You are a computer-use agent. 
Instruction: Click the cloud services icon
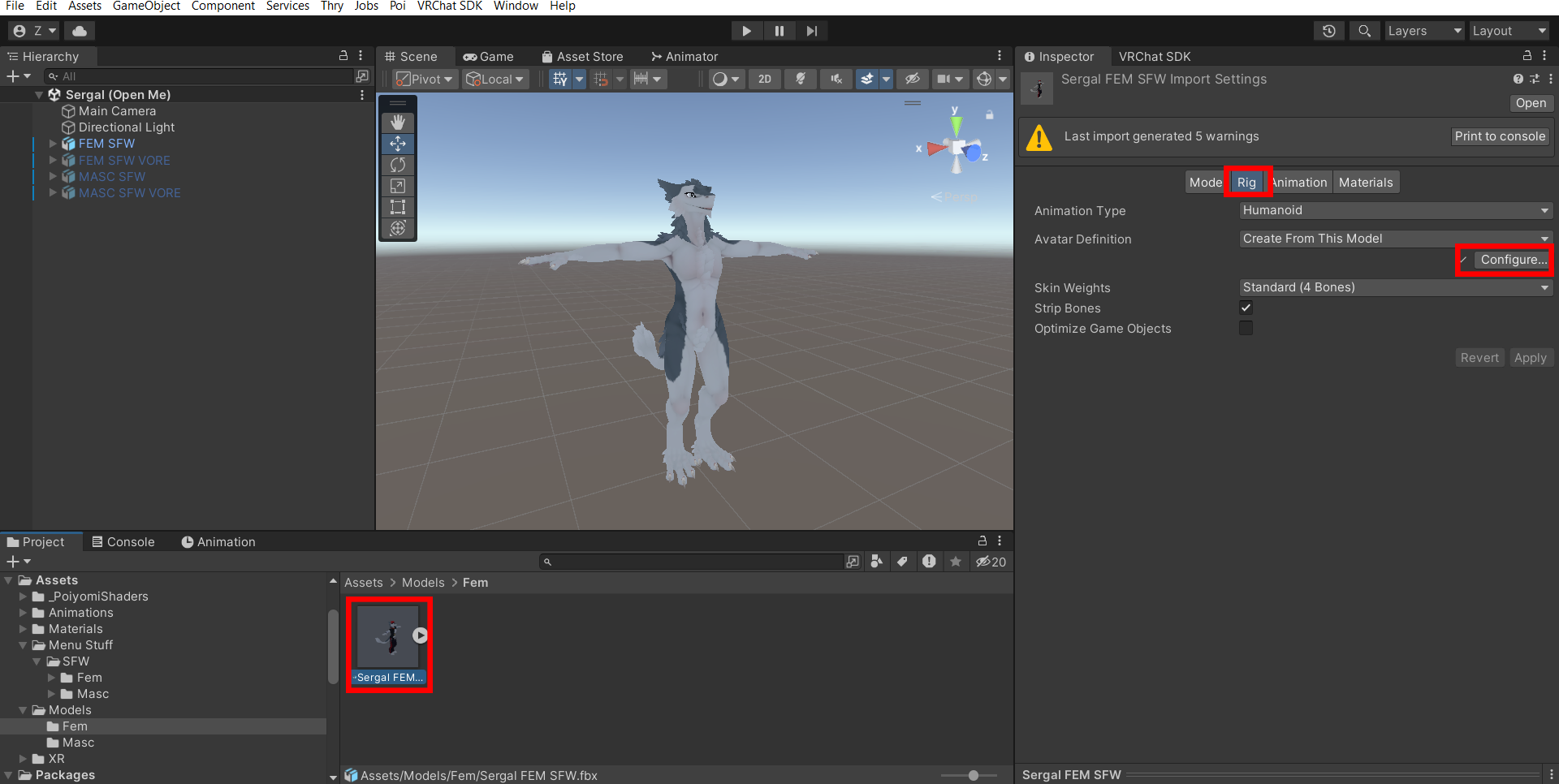[80, 31]
